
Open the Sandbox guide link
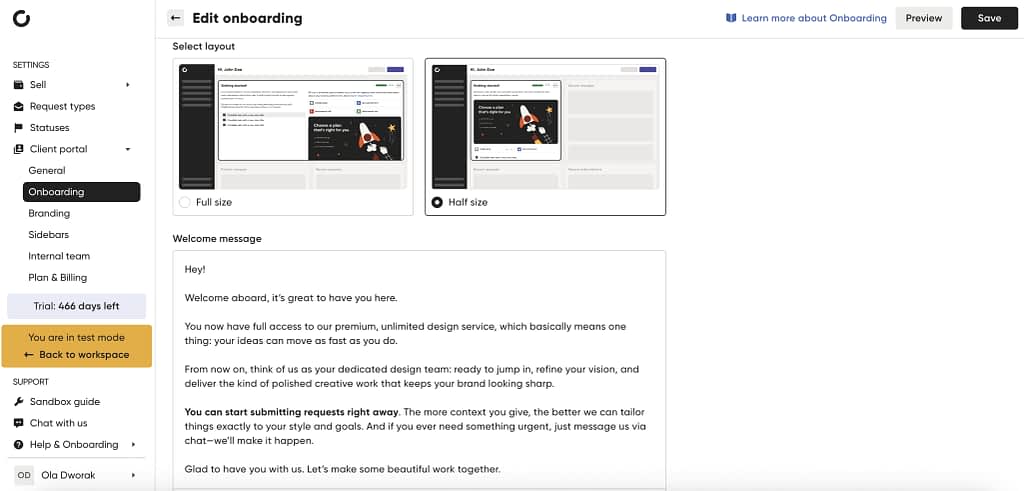(x=65, y=402)
